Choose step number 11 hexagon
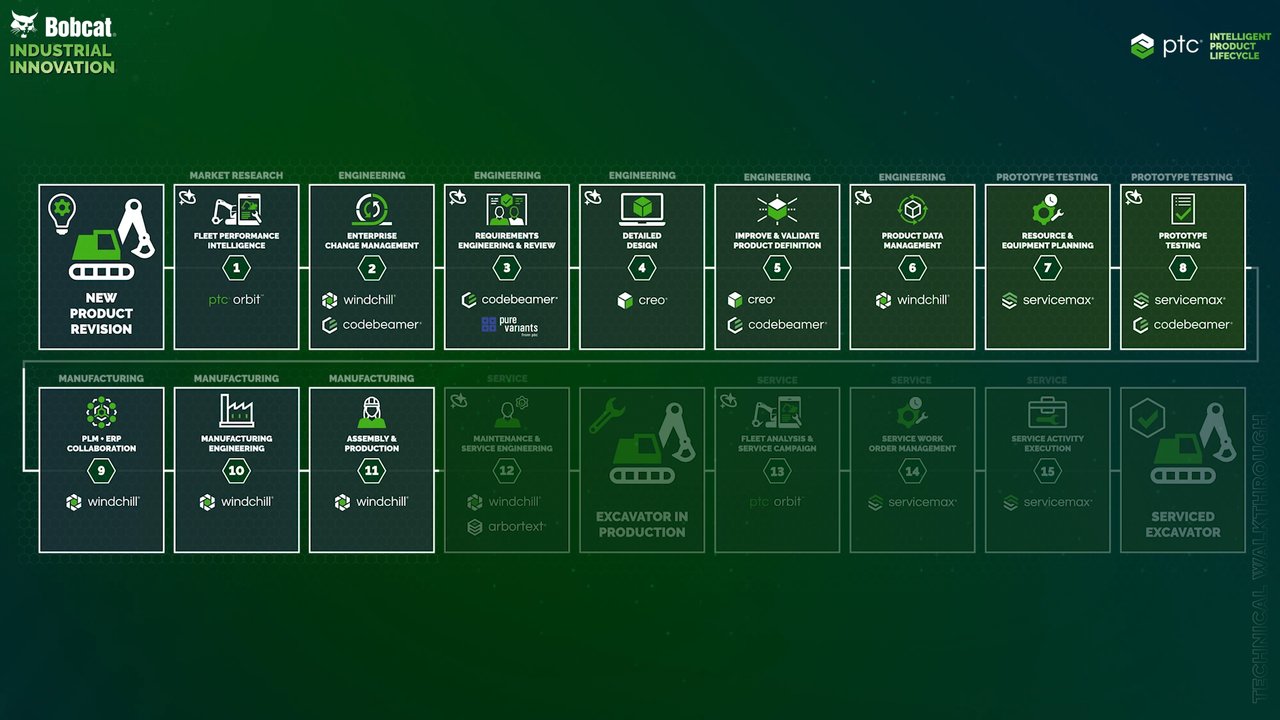The height and width of the screenshot is (720, 1280). coord(372,470)
